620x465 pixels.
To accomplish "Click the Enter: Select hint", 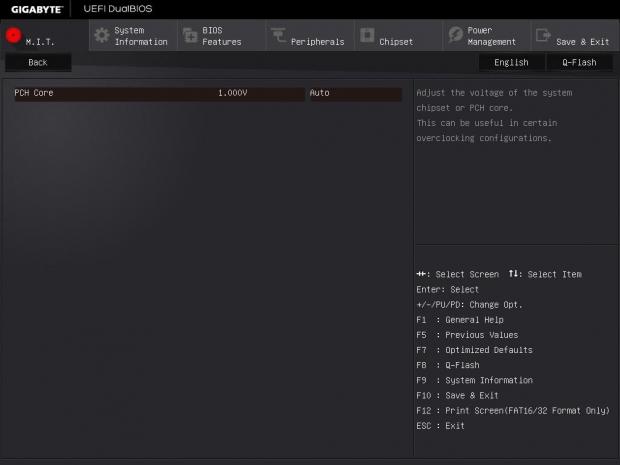I will pos(448,289).
